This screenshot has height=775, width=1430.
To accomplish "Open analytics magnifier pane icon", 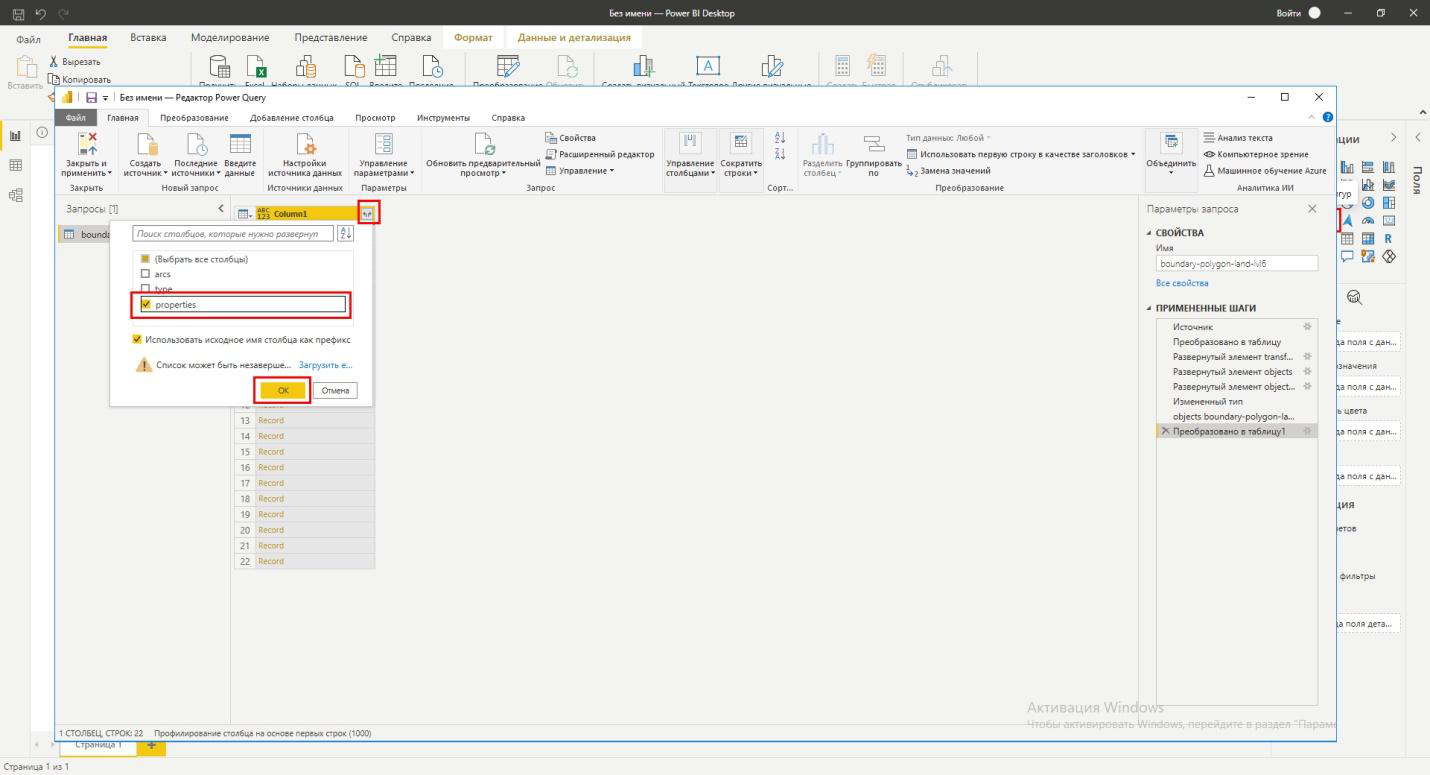I will coord(1355,296).
